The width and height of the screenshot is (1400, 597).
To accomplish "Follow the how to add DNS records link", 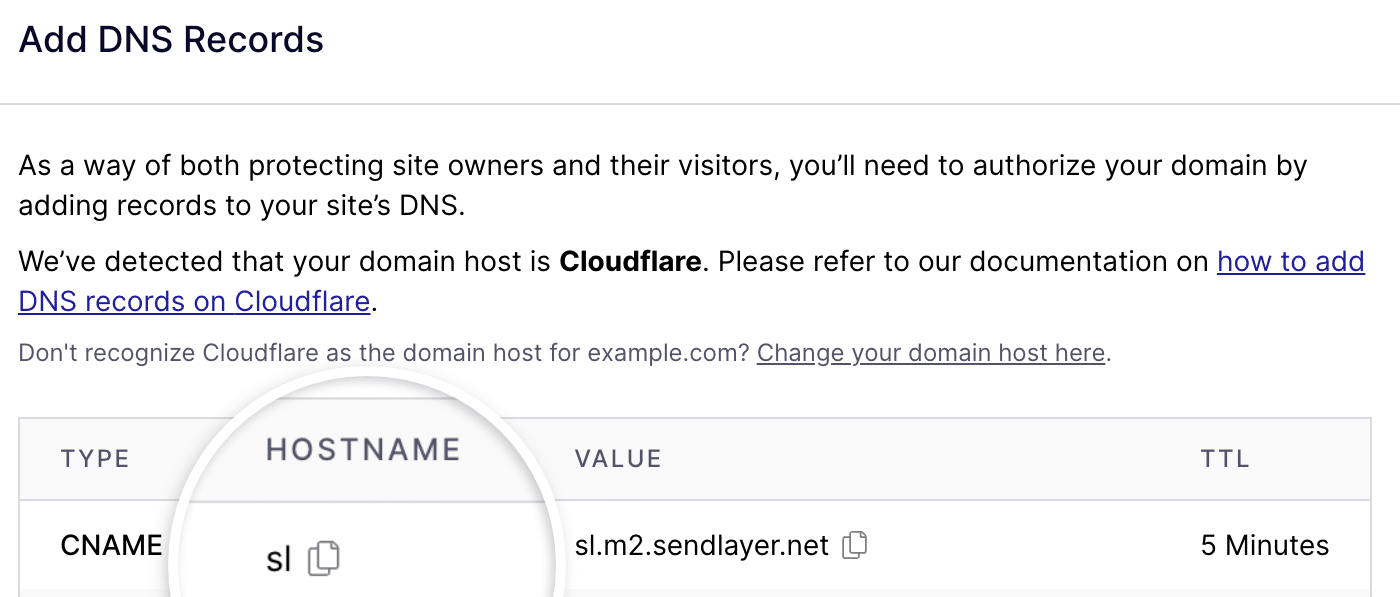I will pos(1290,261).
